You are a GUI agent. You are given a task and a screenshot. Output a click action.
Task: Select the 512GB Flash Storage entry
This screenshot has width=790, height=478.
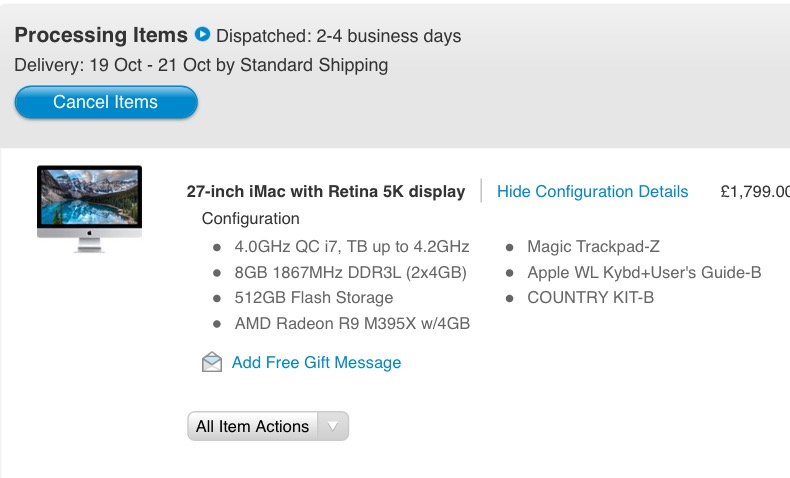tap(314, 297)
